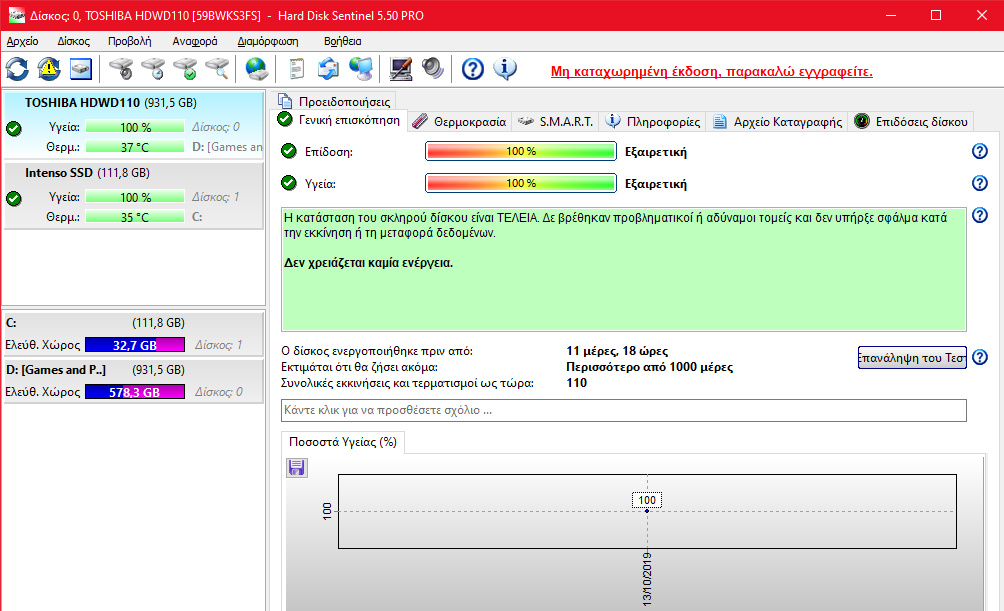Click the globe with disk toolbar icon
The height and width of the screenshot is (611, 1004).
tap(257, 69)
